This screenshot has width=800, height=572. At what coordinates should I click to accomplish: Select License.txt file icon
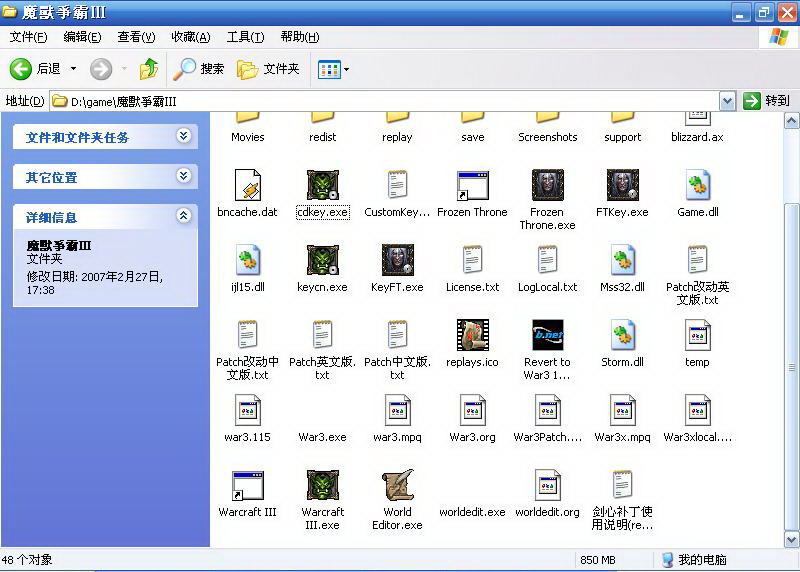472,260
